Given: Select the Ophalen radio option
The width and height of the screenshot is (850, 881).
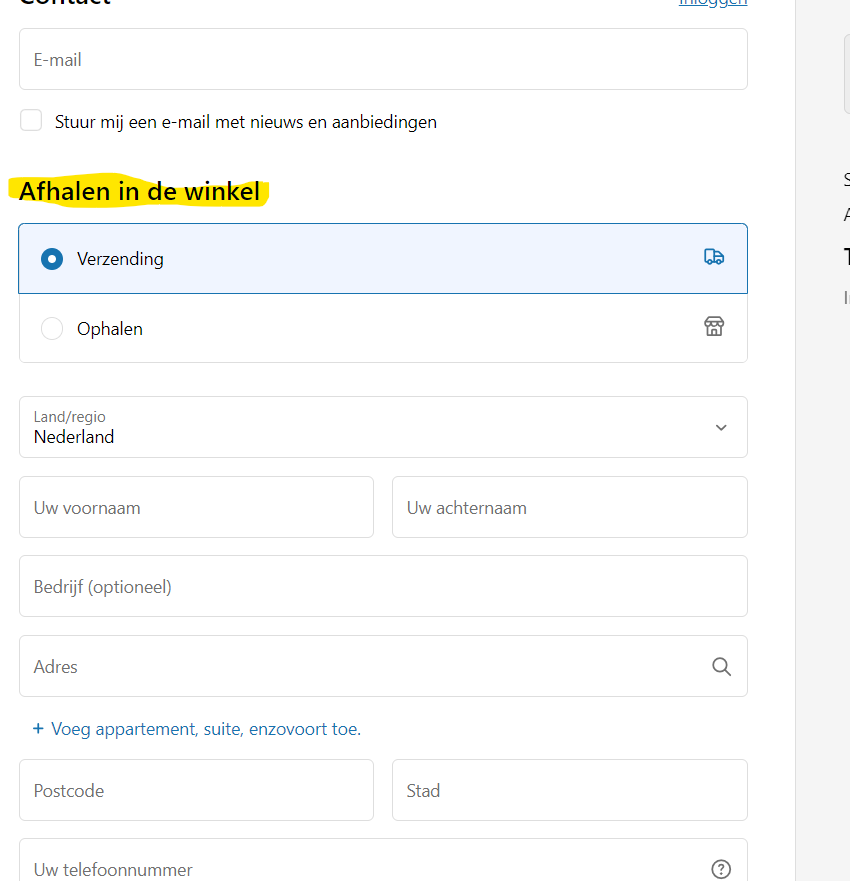Looking at the screenshot, I should (52, 329).
